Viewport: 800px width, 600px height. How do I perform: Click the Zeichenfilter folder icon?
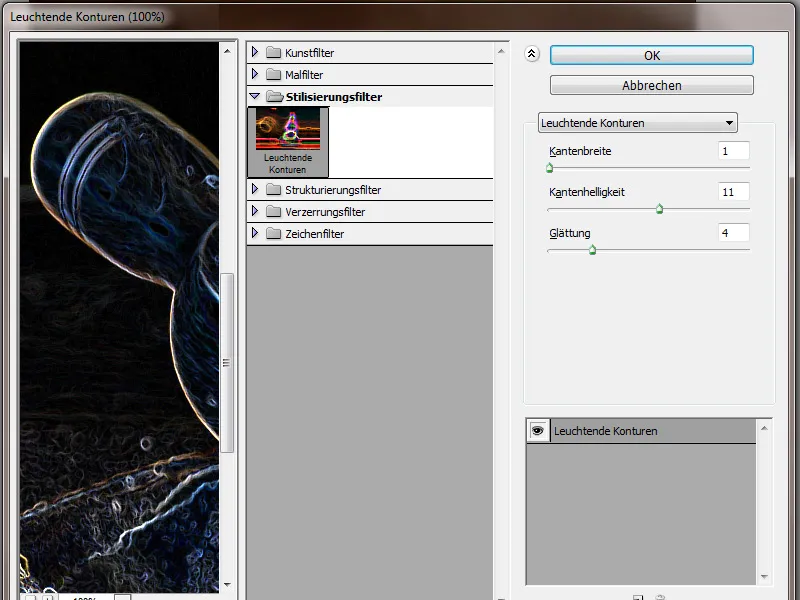tap(273, 234)
